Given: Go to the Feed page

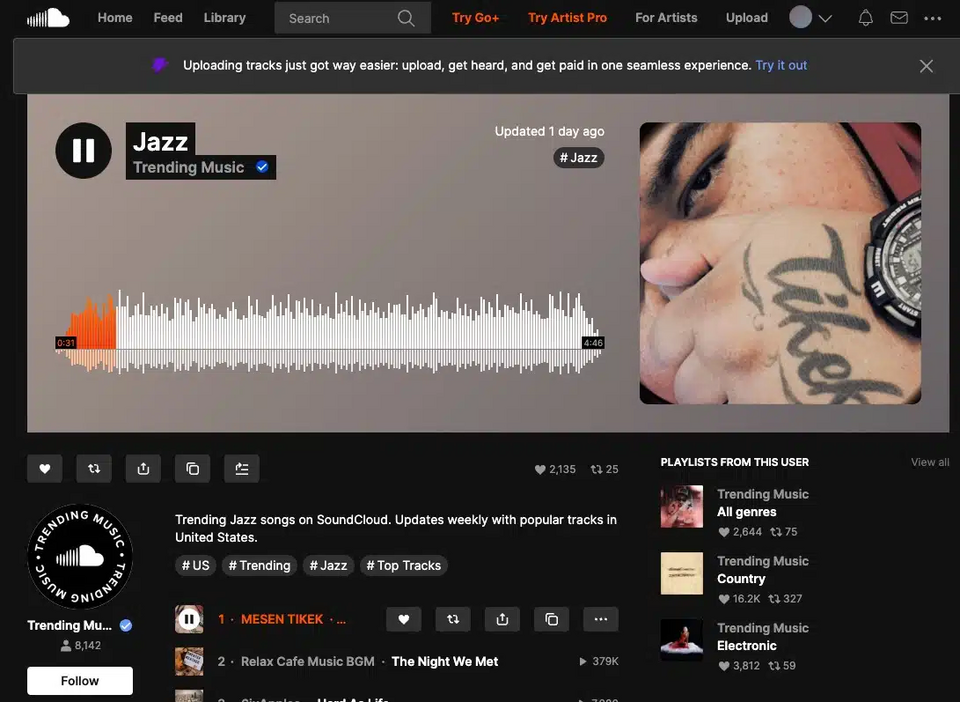Looking at the screenshot, I should coord(168,18).
